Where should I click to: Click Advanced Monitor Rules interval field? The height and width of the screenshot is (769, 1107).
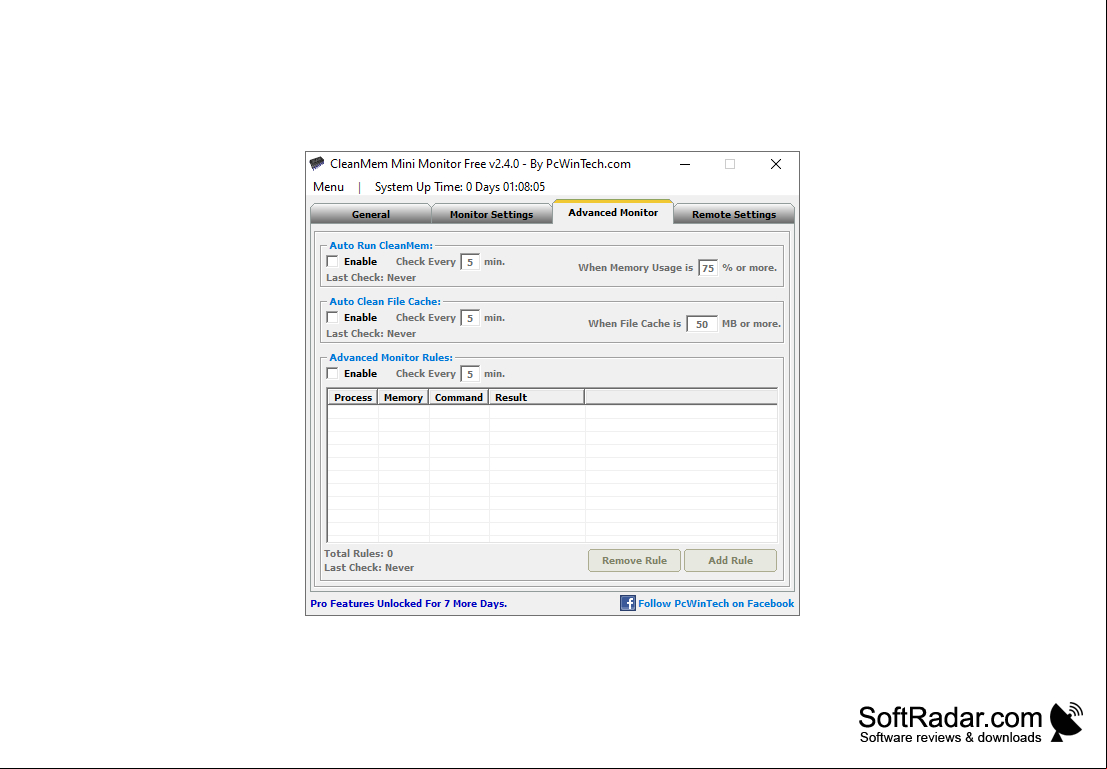click(470, 374)
